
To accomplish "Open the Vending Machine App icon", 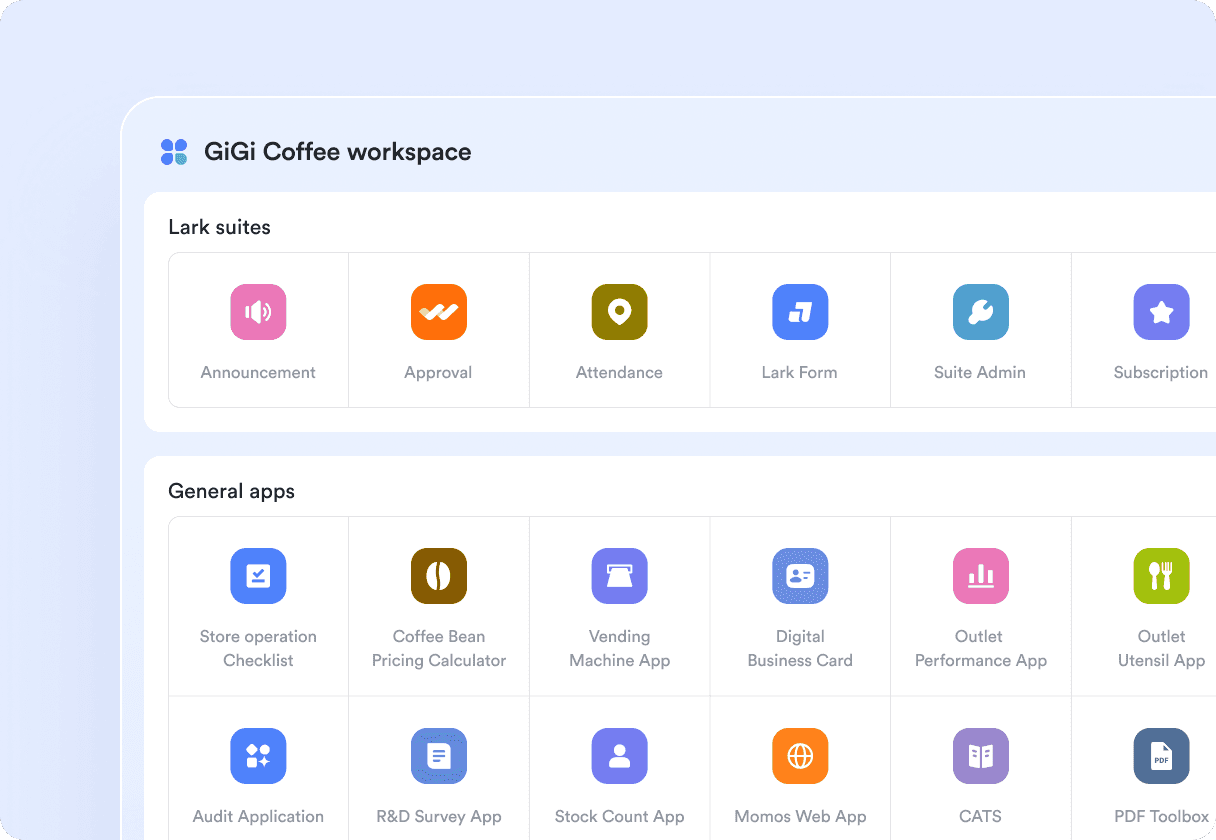I will [x=620, y=576].
